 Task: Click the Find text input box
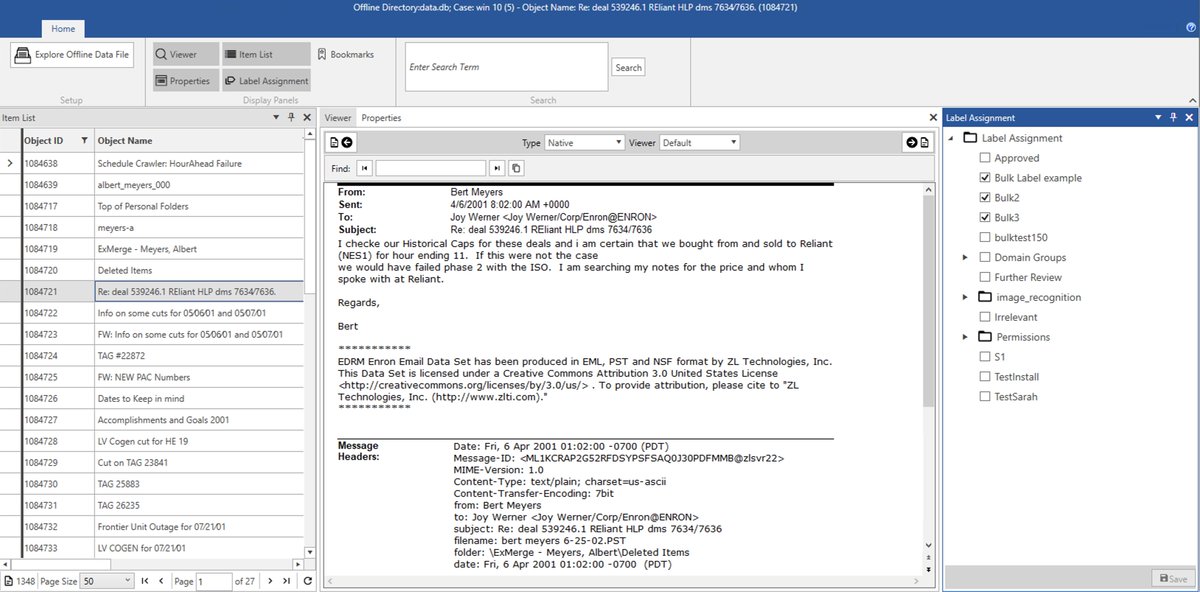coord(430,168)
